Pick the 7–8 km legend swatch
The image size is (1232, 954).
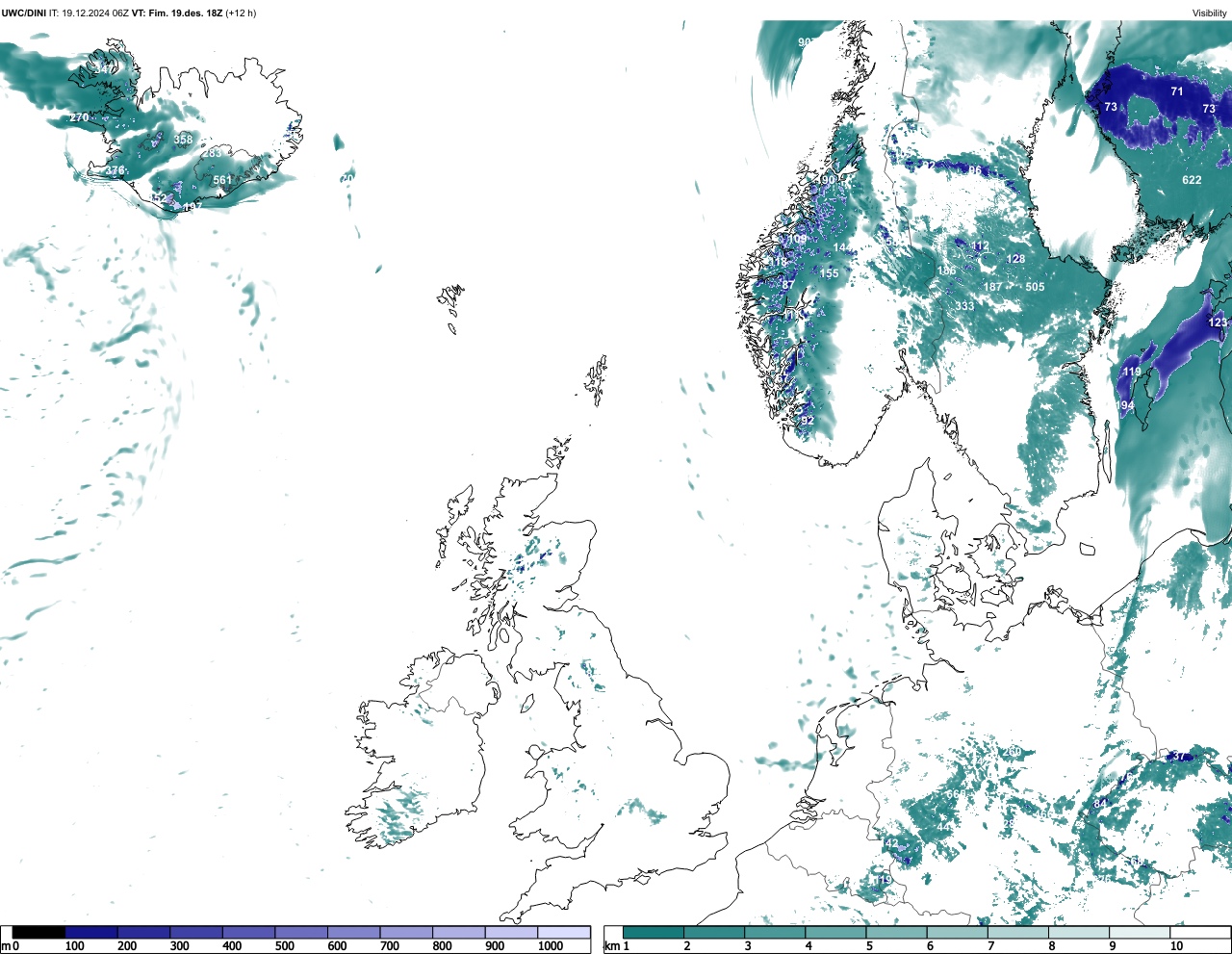(x=1017, y=932)
